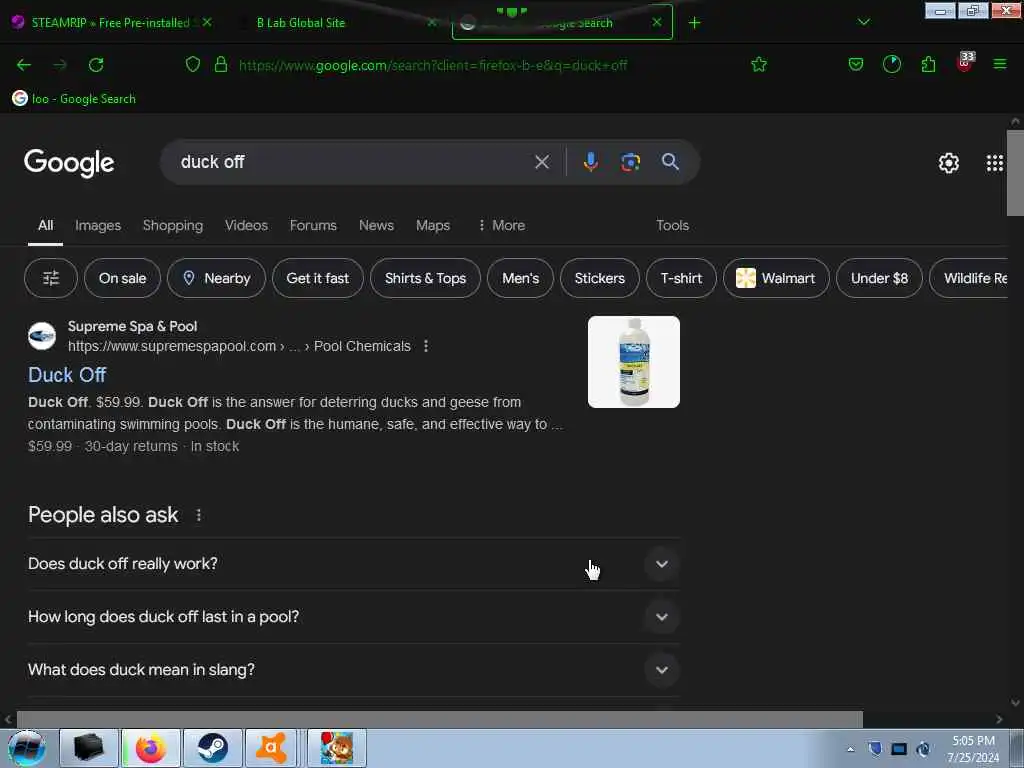1024x768 pixels.
Task: Open new tab with plus icon
Action: tap(694, 23)
